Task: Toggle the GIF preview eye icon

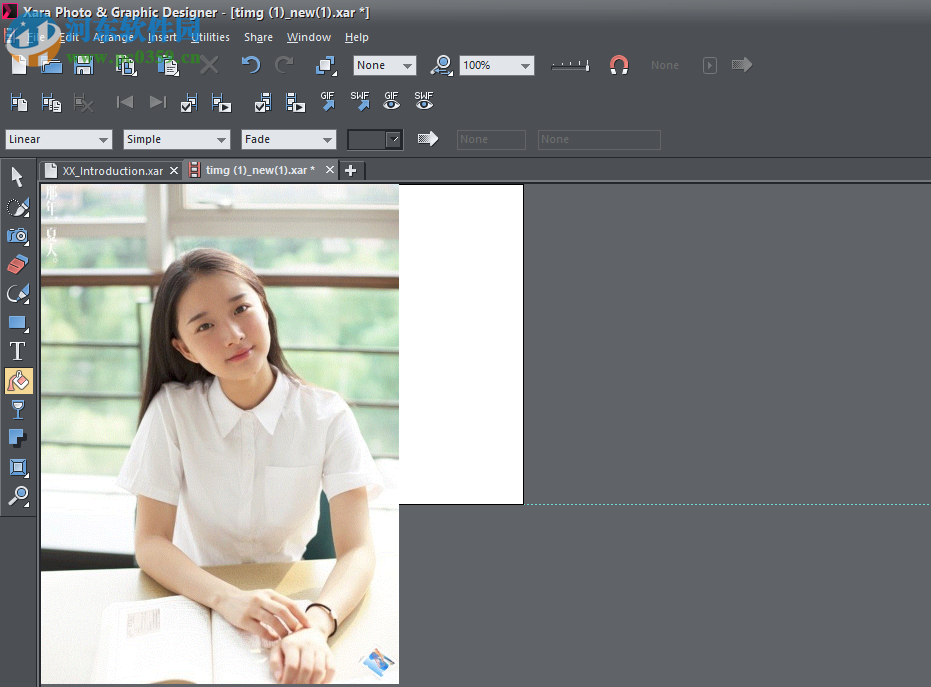Action: (x=390, y=101)
